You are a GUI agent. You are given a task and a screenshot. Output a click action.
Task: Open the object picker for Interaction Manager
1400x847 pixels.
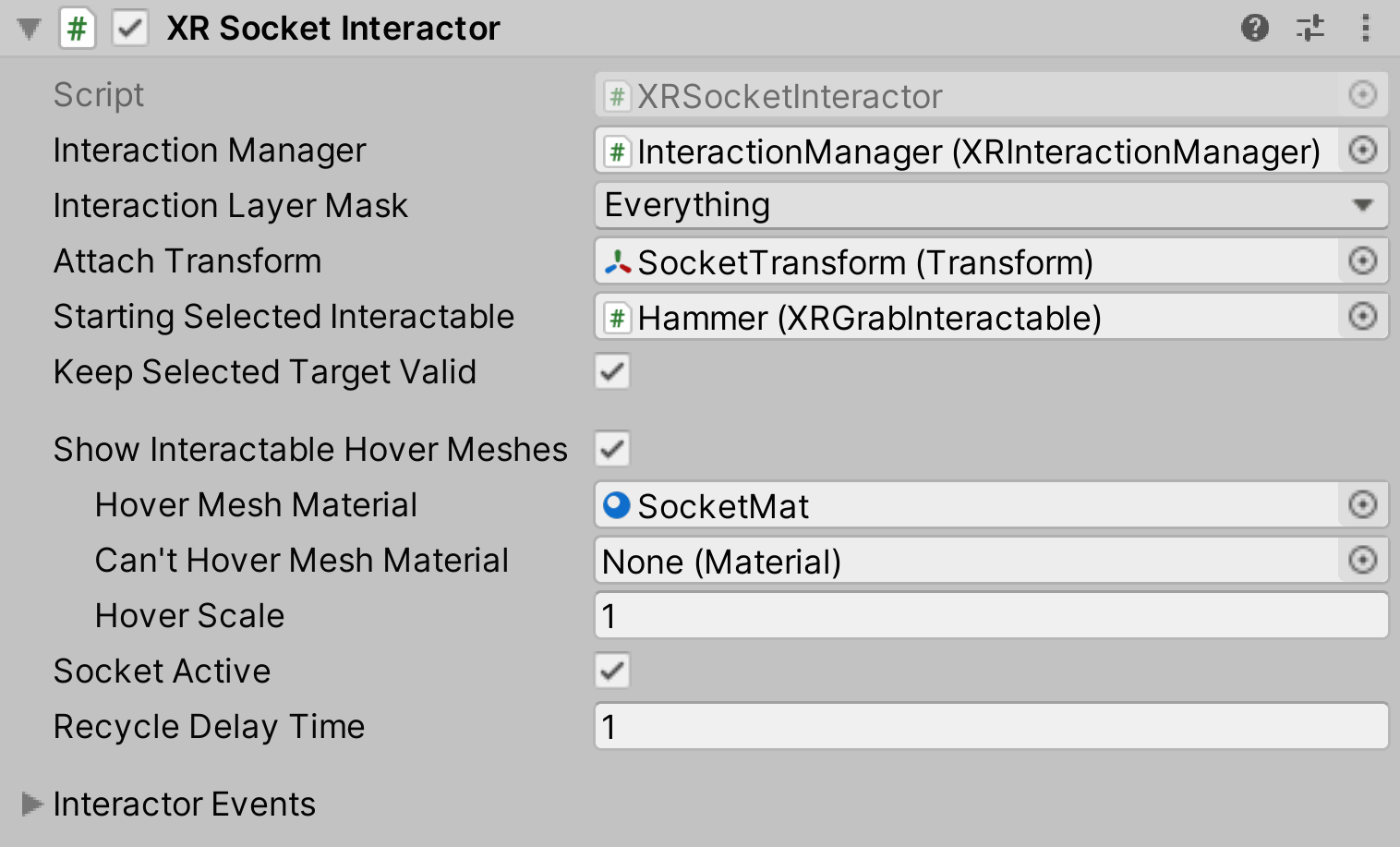[x=1363, y=150]
